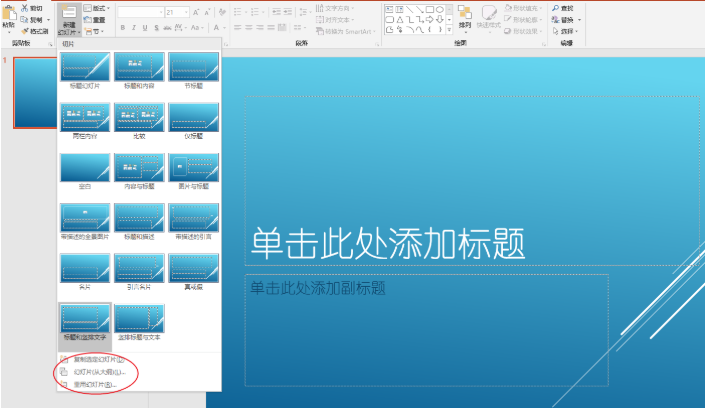Toggle Italic formatting button
Viewport: 705px width, 408px height.
coord(134,29)
